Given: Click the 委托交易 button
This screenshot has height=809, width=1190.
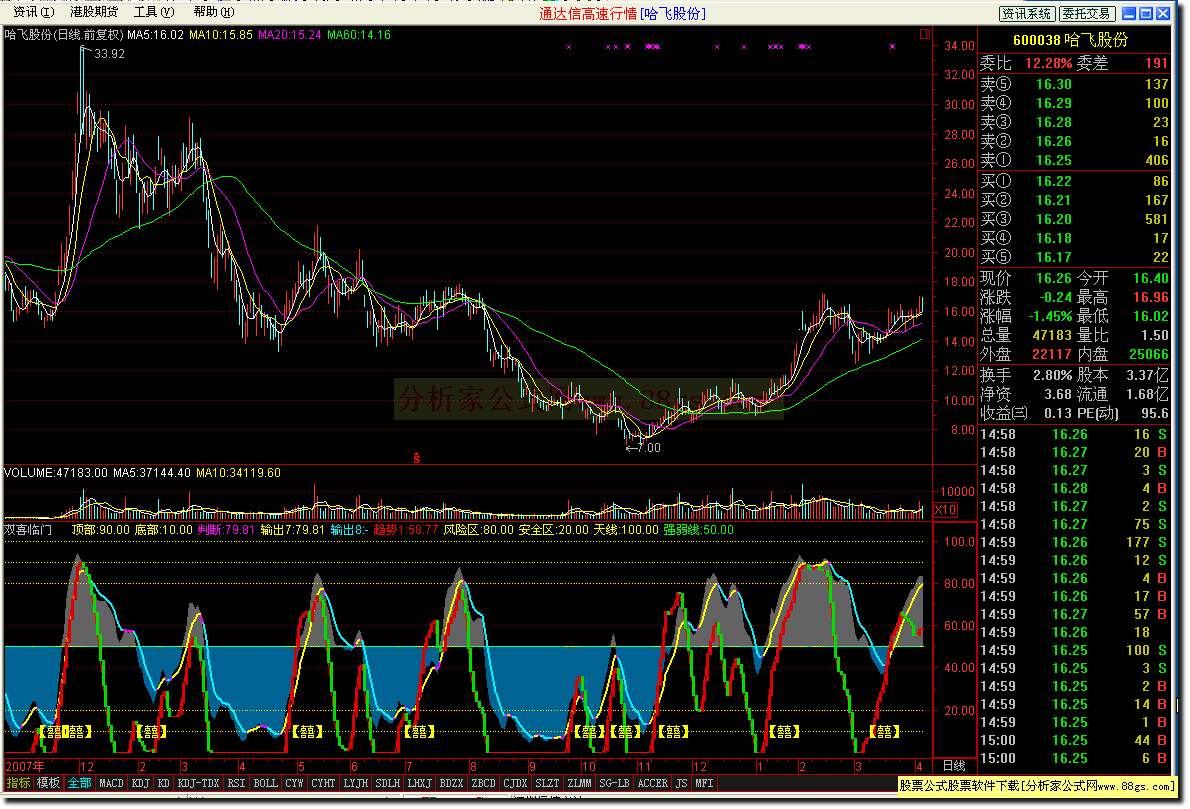Looking at the screenshot, I should click(1086, 14).
